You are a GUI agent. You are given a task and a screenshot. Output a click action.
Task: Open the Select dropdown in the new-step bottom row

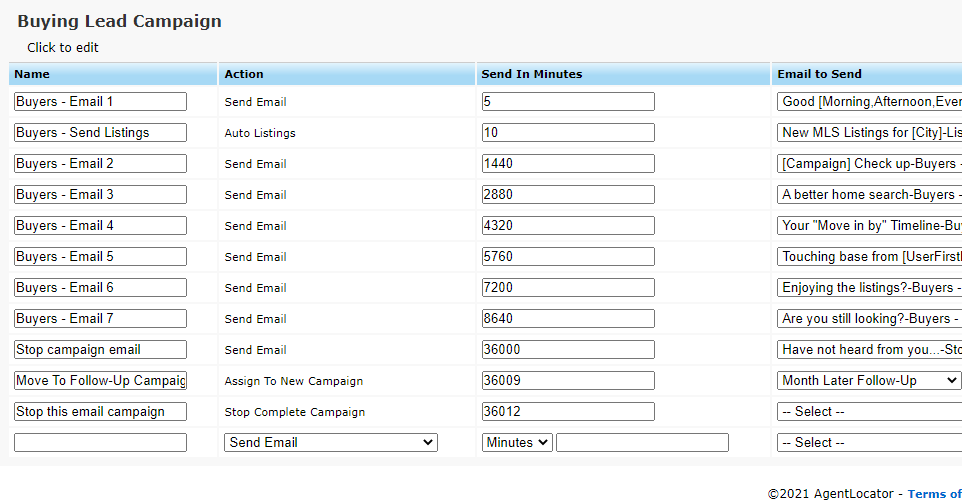[869, 442]
